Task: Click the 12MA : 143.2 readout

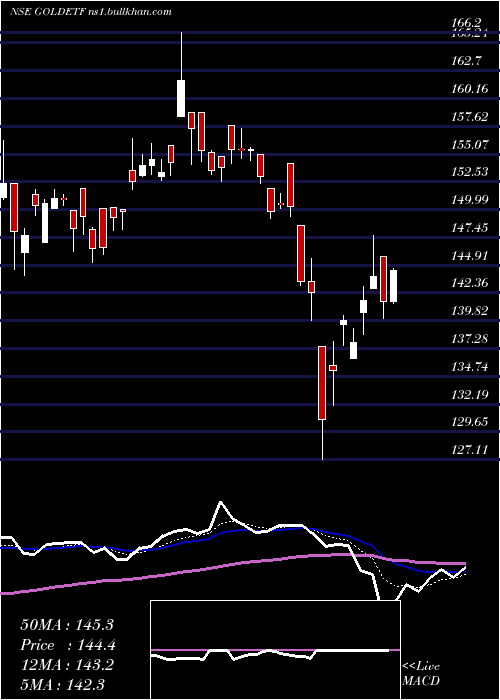Action: point(67,665)
